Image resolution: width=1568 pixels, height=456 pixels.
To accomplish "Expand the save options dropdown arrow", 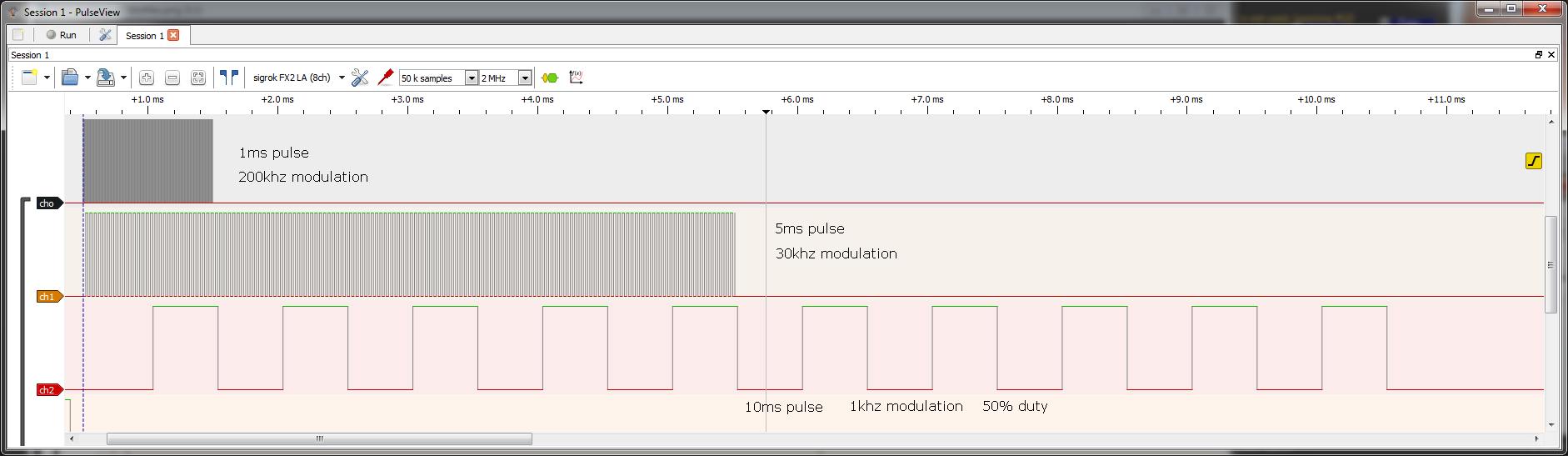I will 123,78.
